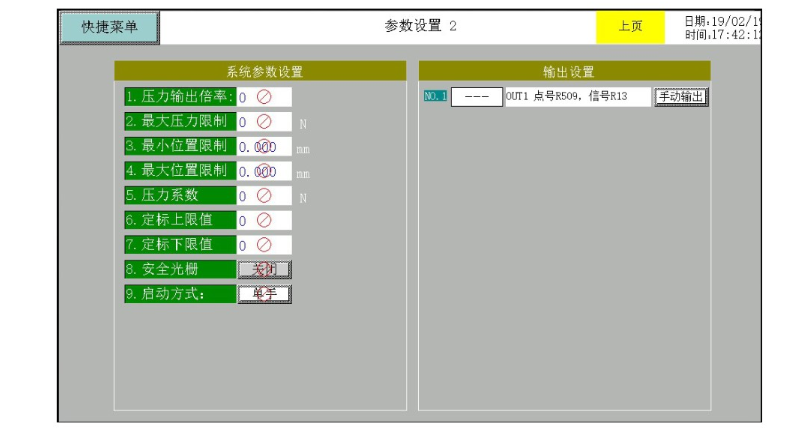Image resolution: width=806 pixels, height=433 pixels.
Task: Click the 最小位置限制 value field
Action: (264, 146)
